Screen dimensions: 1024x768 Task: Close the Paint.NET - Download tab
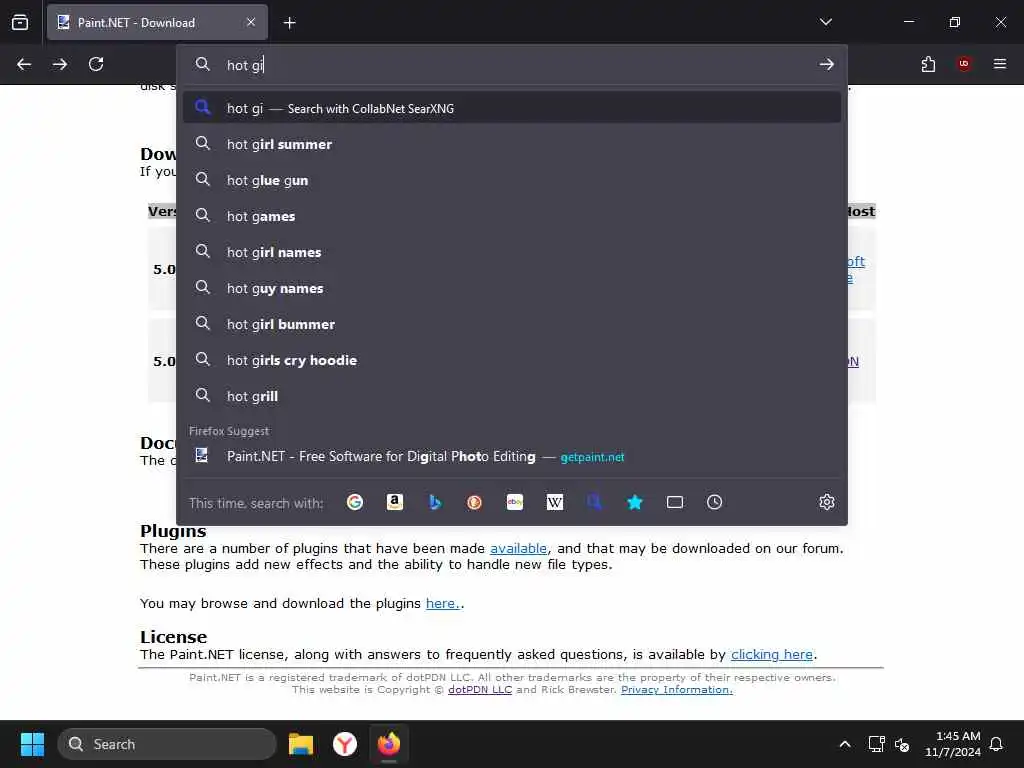tap(251, 22)
